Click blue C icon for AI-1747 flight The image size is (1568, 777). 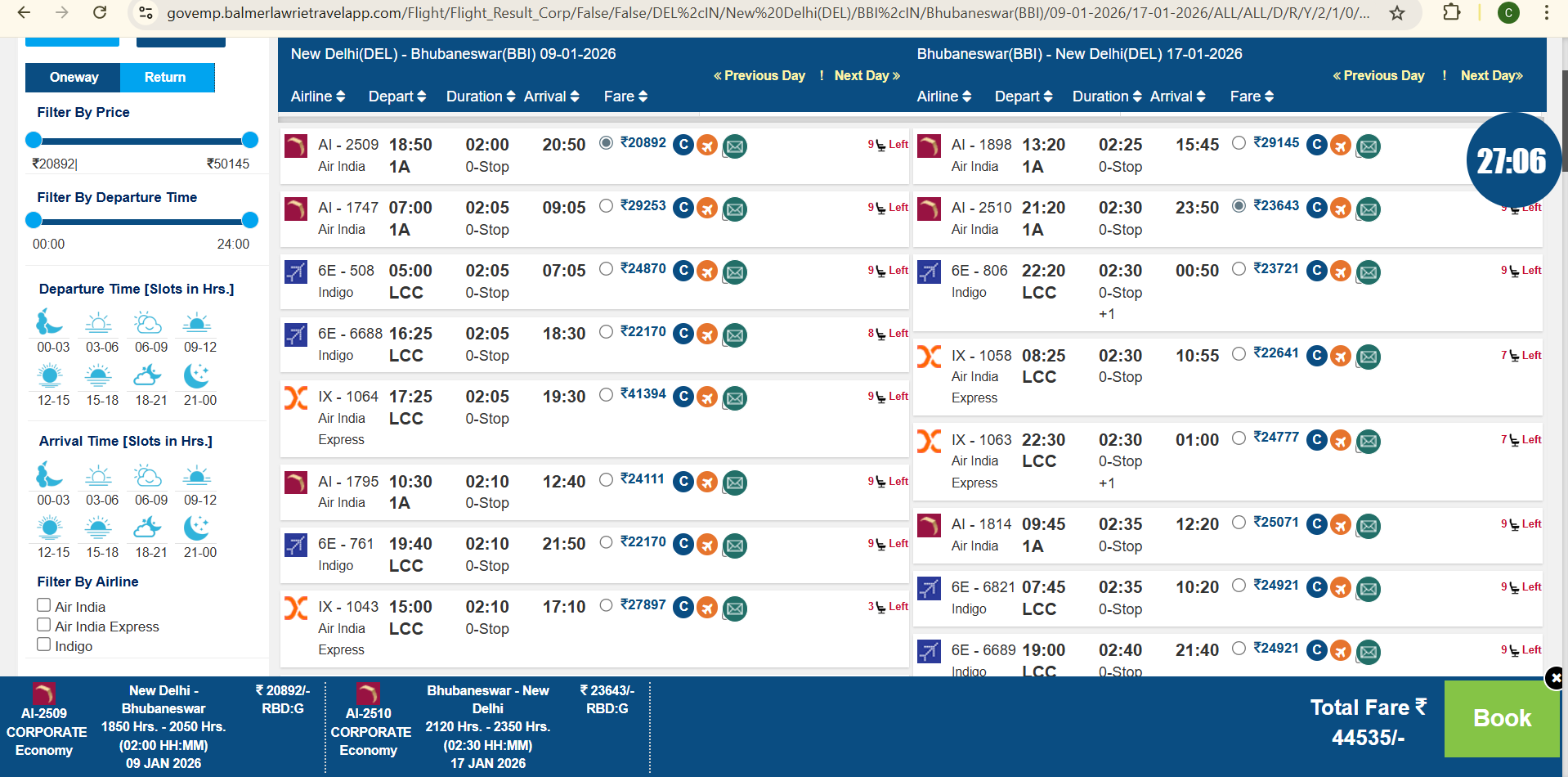683,209
